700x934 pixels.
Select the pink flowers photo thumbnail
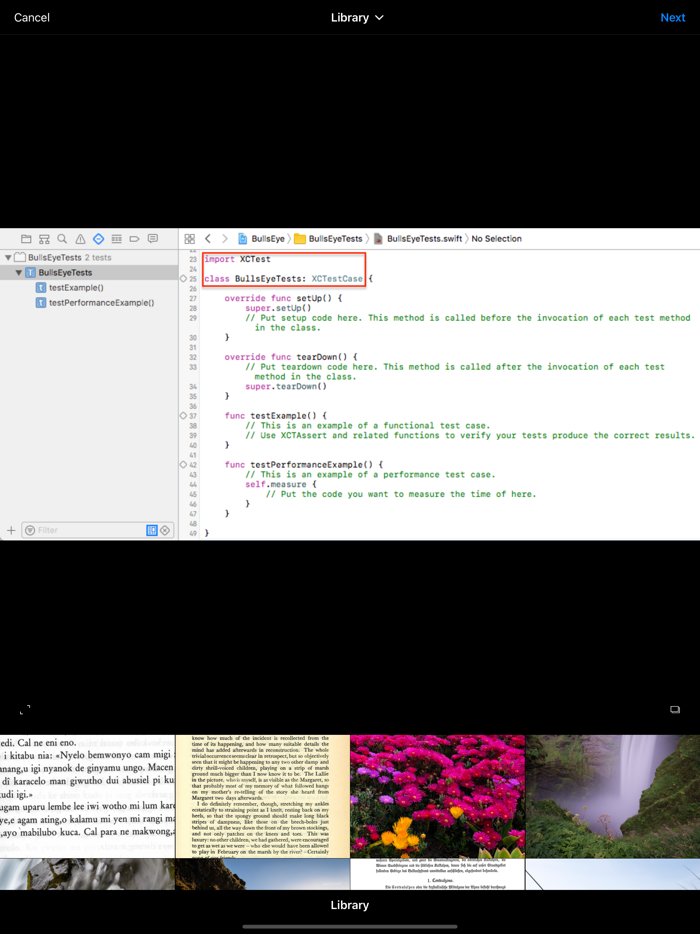(437, 796)
